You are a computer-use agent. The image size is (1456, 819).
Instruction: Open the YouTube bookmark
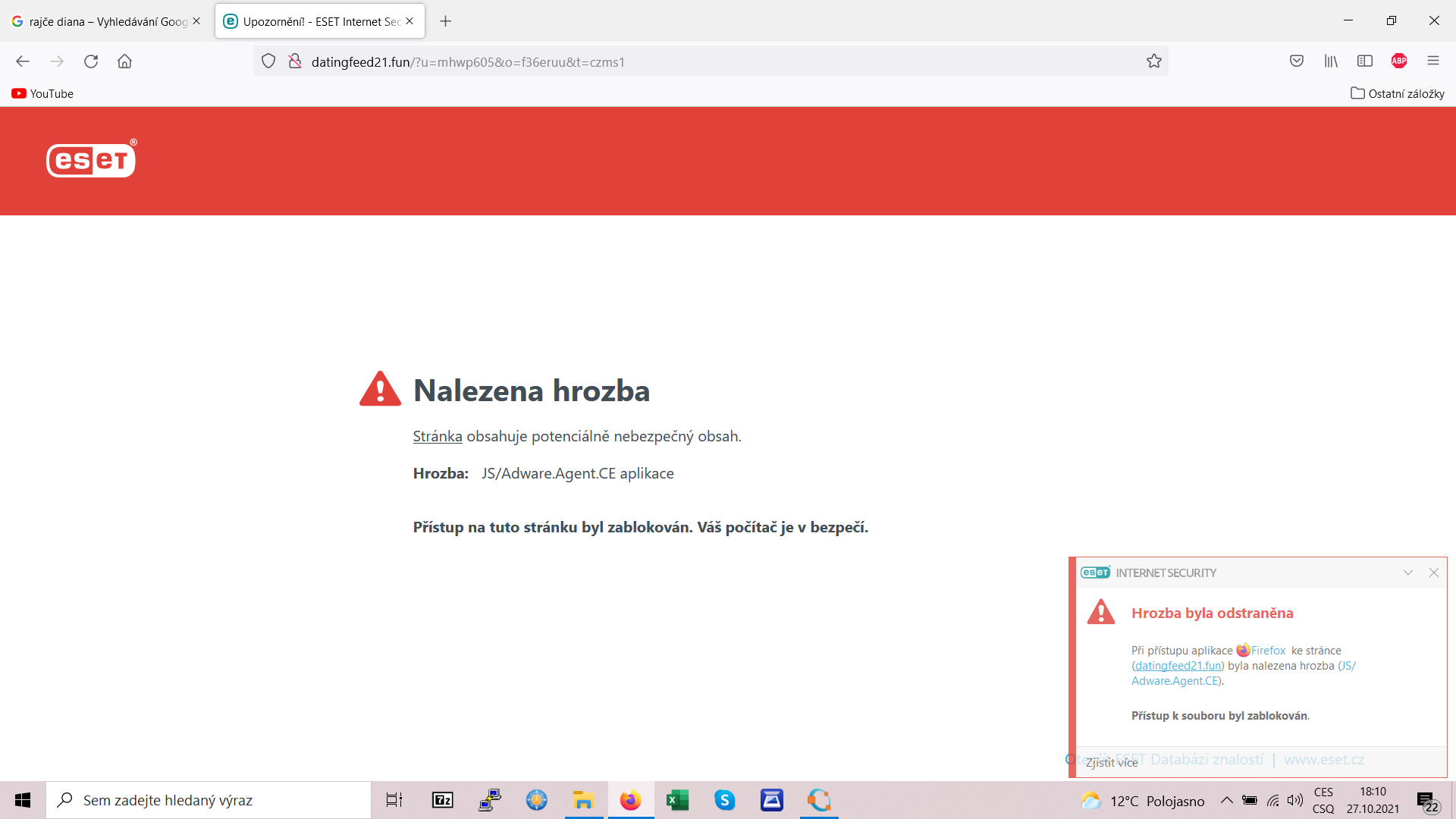(x=42, y=93)
